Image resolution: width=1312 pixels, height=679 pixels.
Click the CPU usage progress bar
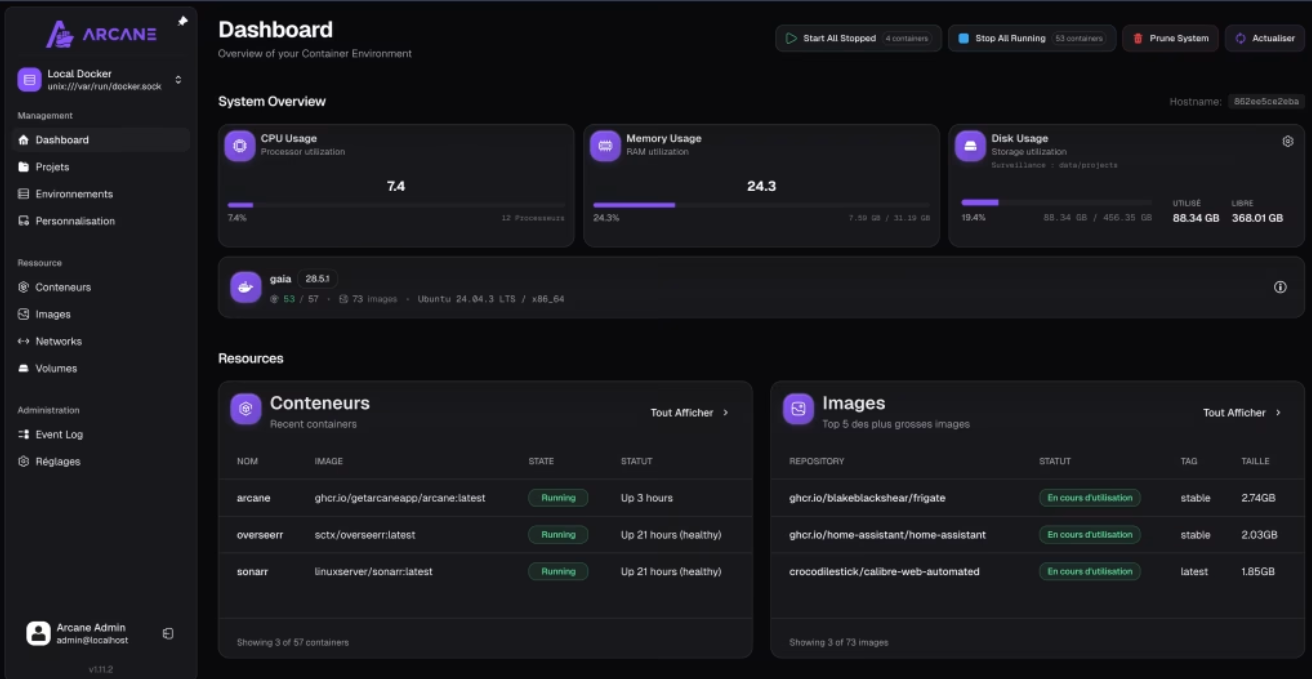click(395, 205)
